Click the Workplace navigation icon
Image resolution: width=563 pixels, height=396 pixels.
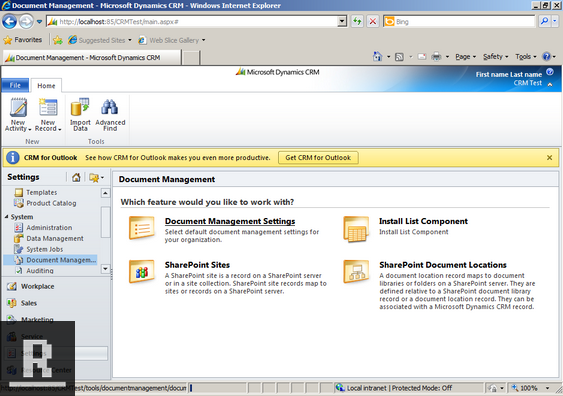[x=12, y=286]
